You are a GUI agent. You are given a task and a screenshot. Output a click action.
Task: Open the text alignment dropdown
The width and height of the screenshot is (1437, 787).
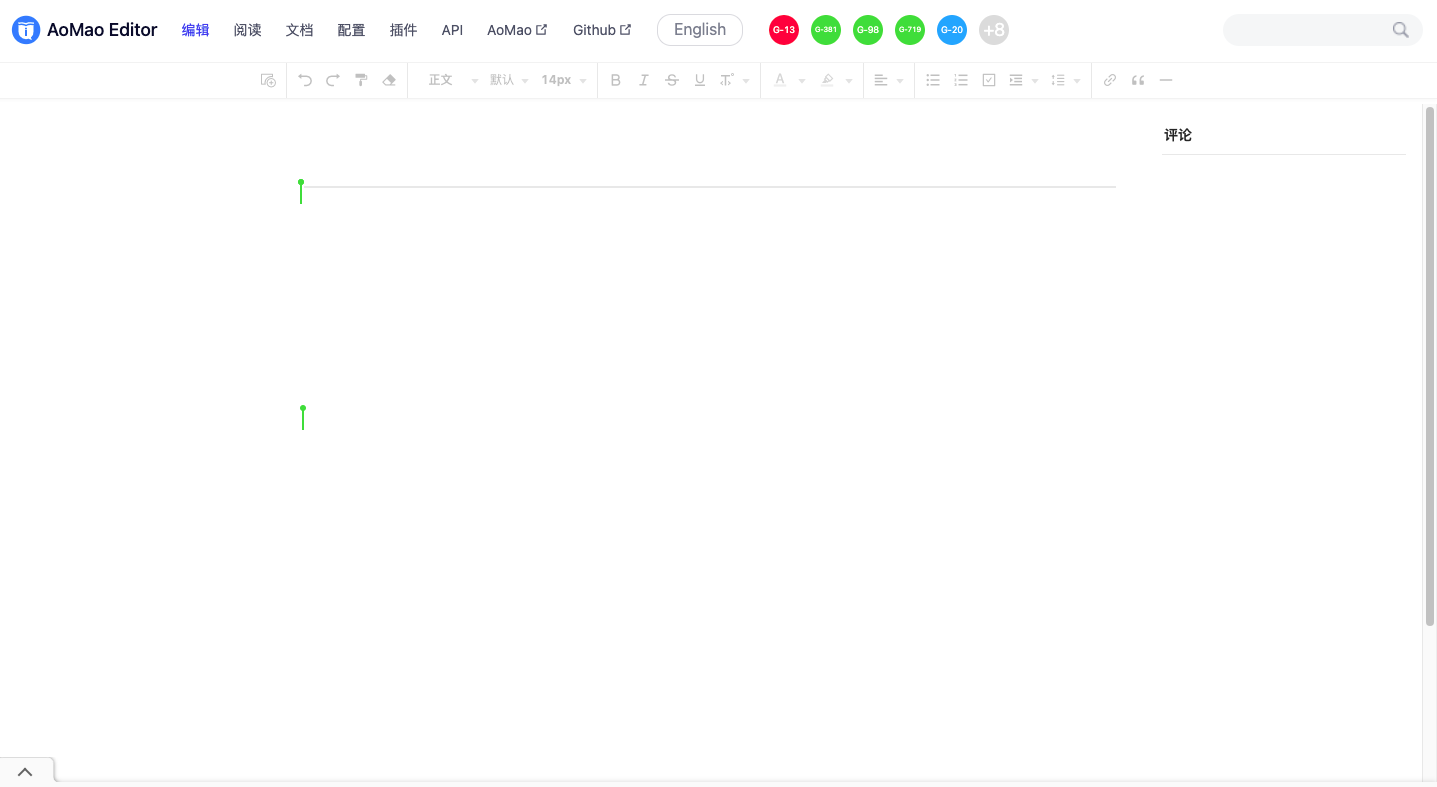click(x=887, y=79)
